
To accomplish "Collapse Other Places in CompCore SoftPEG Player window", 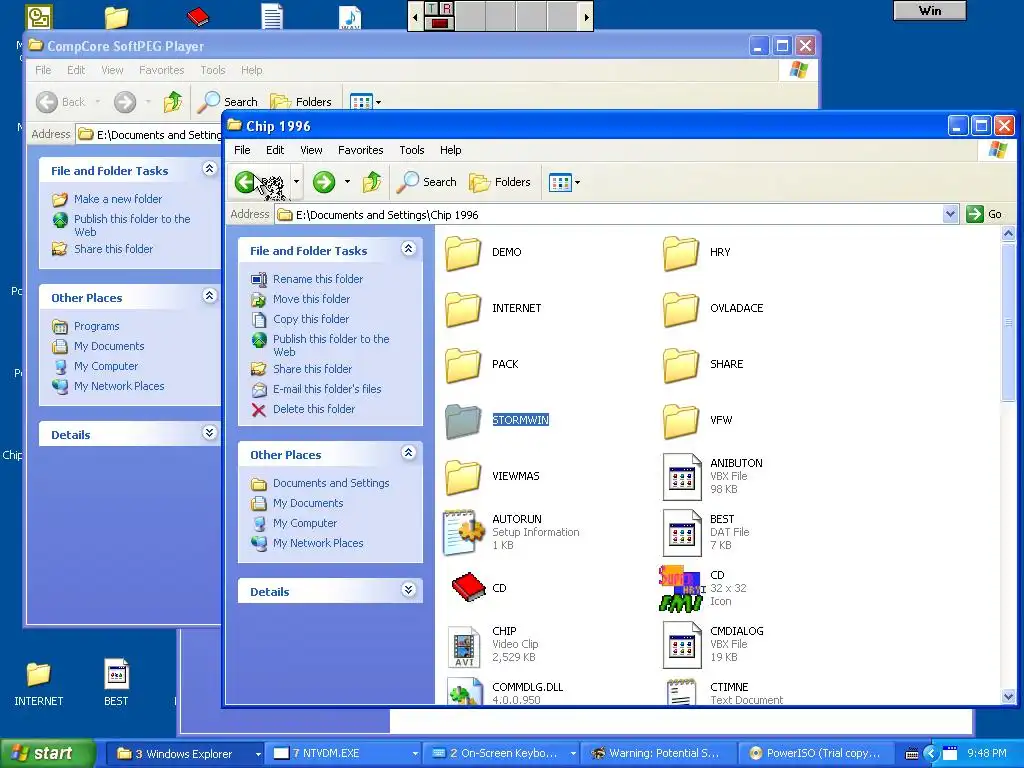I will (210, 296).
